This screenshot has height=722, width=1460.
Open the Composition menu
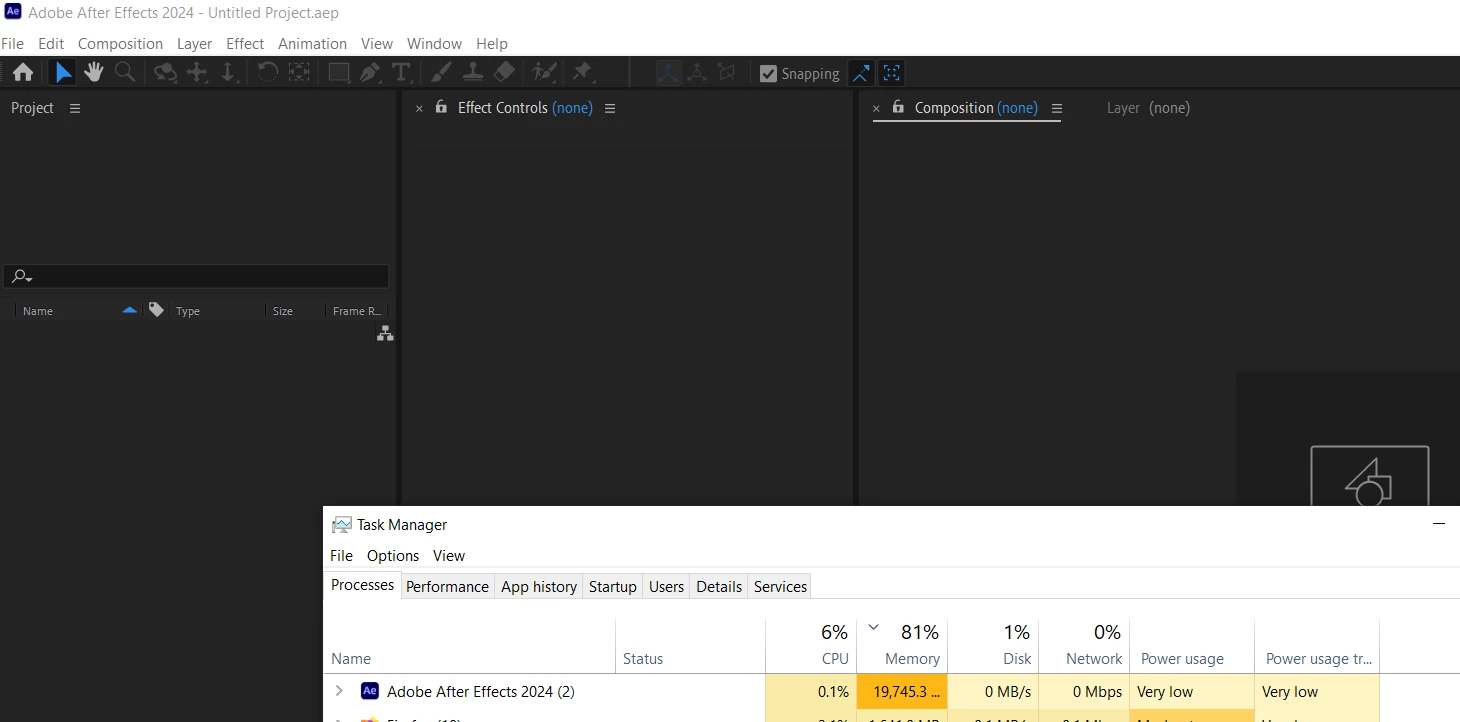[120, 44]
